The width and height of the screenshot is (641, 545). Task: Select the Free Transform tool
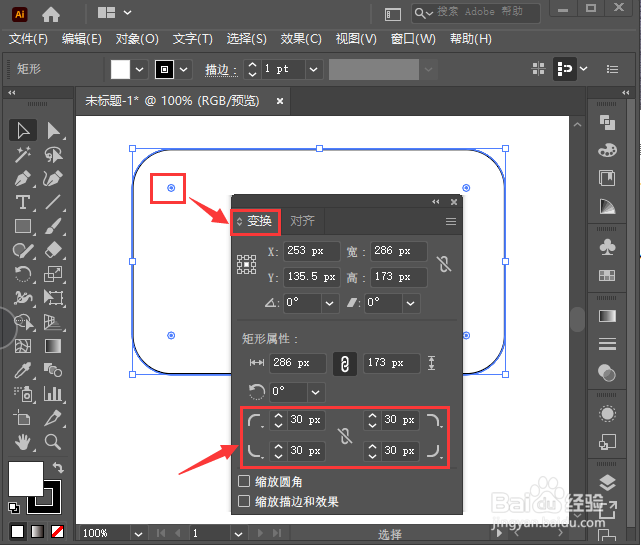pos(54,298)
